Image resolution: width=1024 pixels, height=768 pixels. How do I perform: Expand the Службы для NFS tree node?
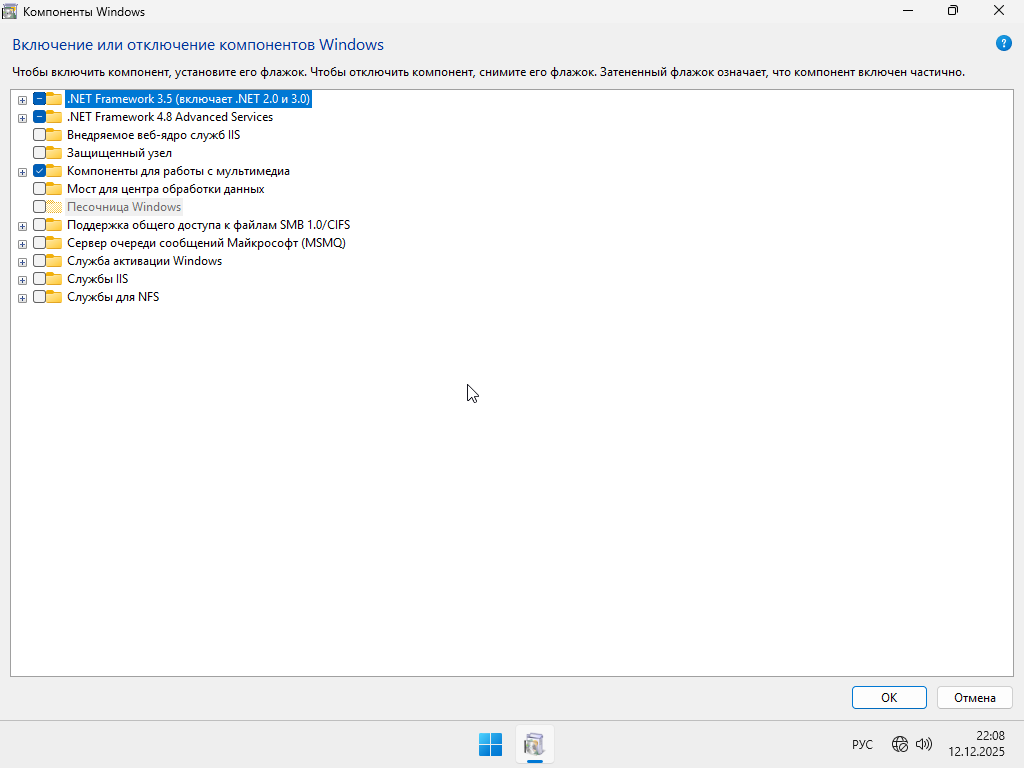coord(22,298)
